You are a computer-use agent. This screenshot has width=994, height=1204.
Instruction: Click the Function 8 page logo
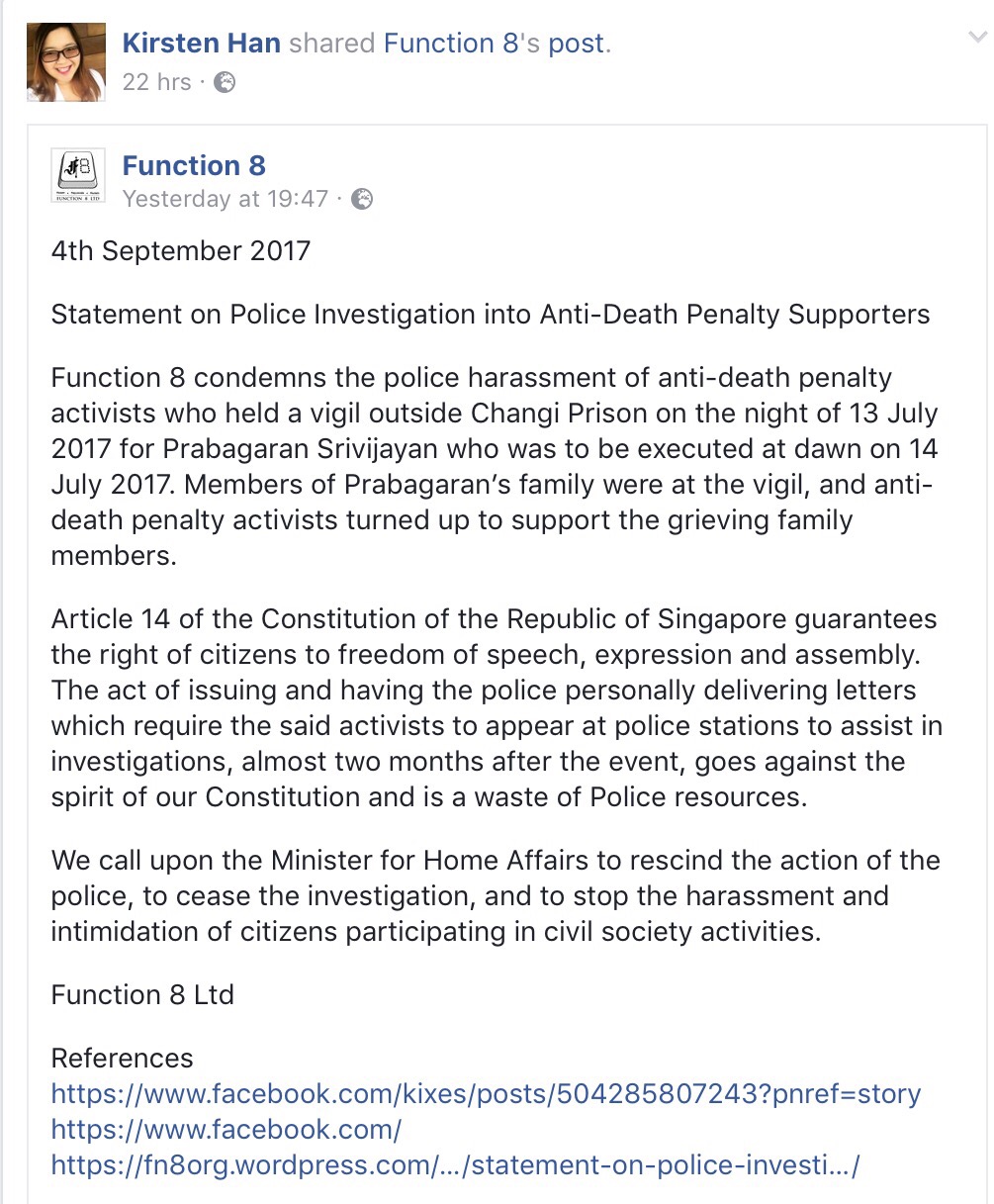click(x=78, y=175)
